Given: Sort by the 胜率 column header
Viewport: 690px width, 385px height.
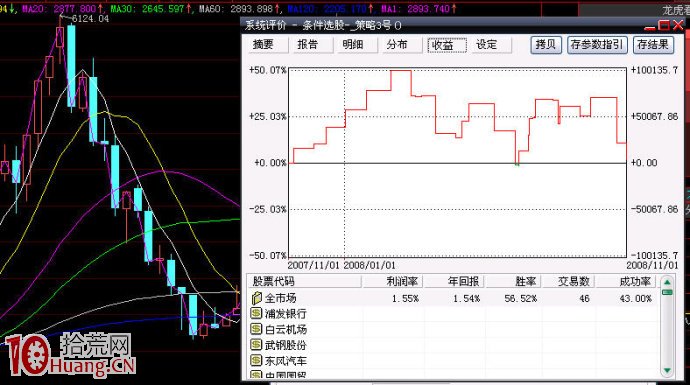Looking at the screenshot, I should (x=514, y=282).
